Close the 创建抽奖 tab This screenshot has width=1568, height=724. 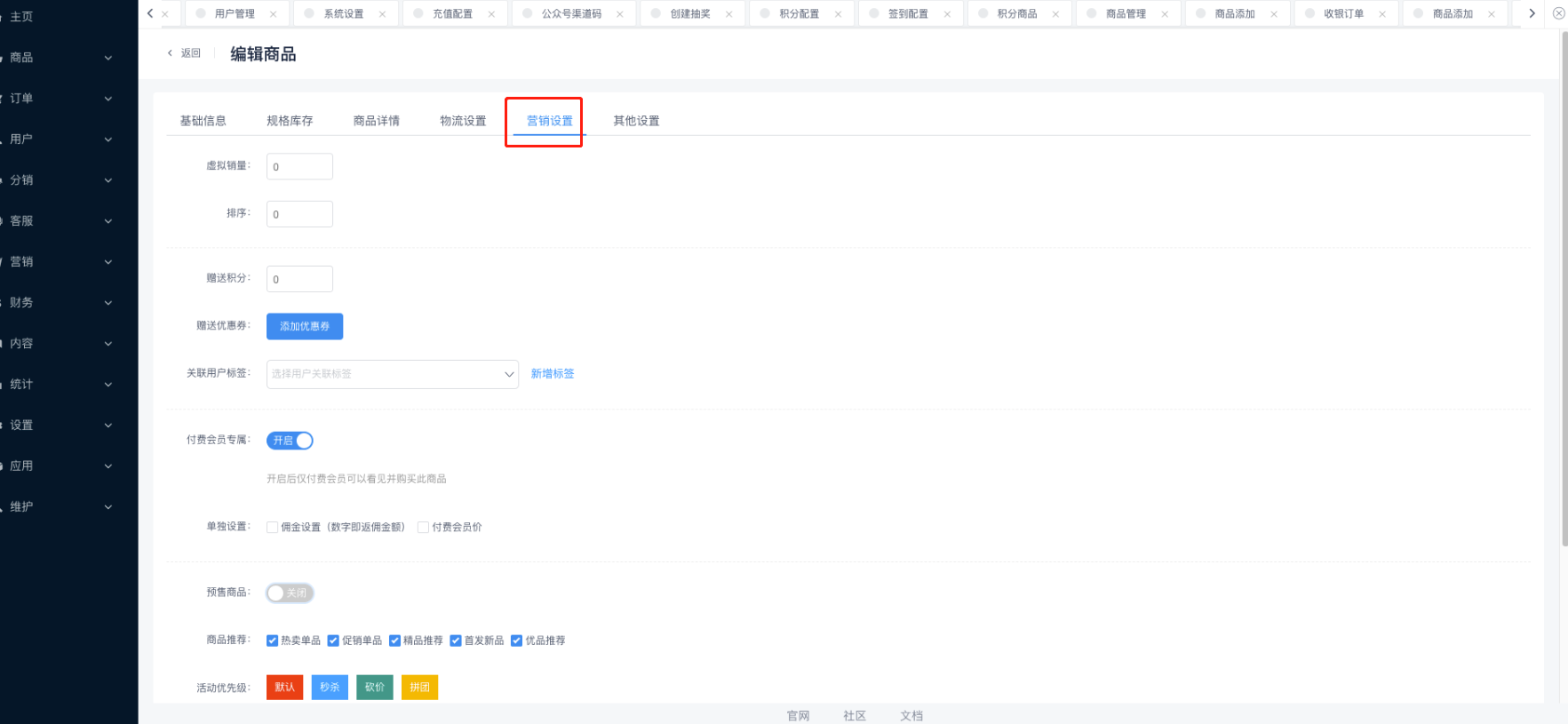(x=728, y=14)
